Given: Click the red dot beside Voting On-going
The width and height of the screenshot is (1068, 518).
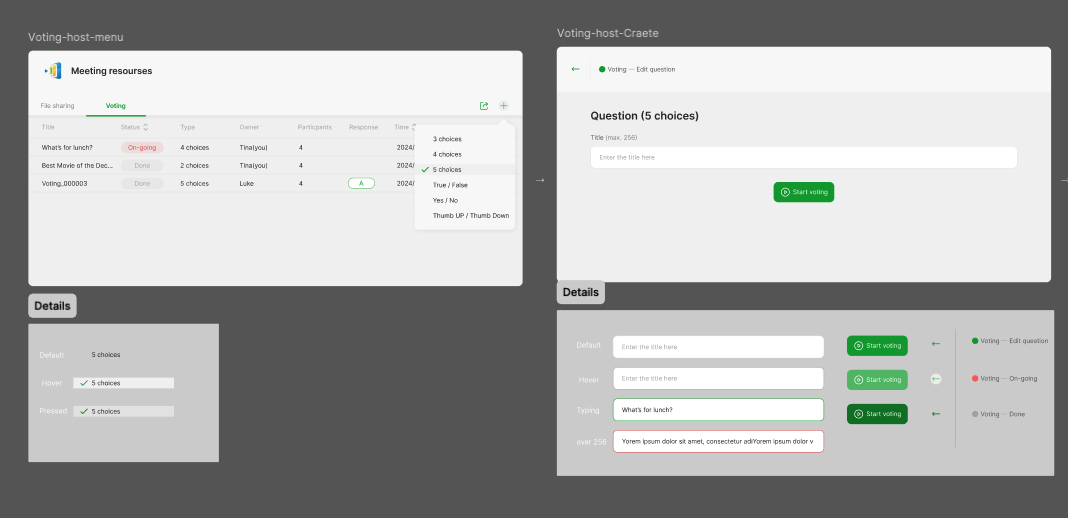Looking at the screenshot, I should tap(975, 379).
